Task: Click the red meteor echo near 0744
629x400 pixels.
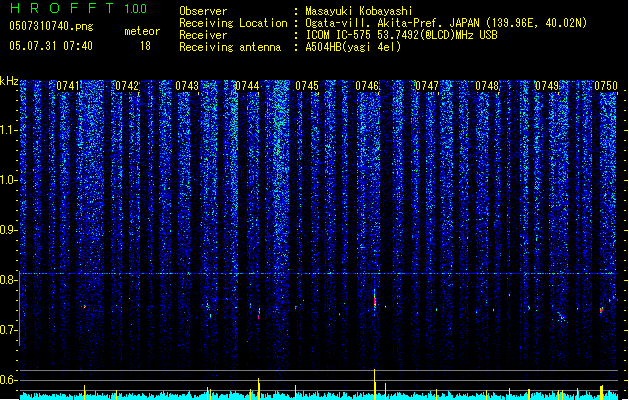Action: (259, 313)
